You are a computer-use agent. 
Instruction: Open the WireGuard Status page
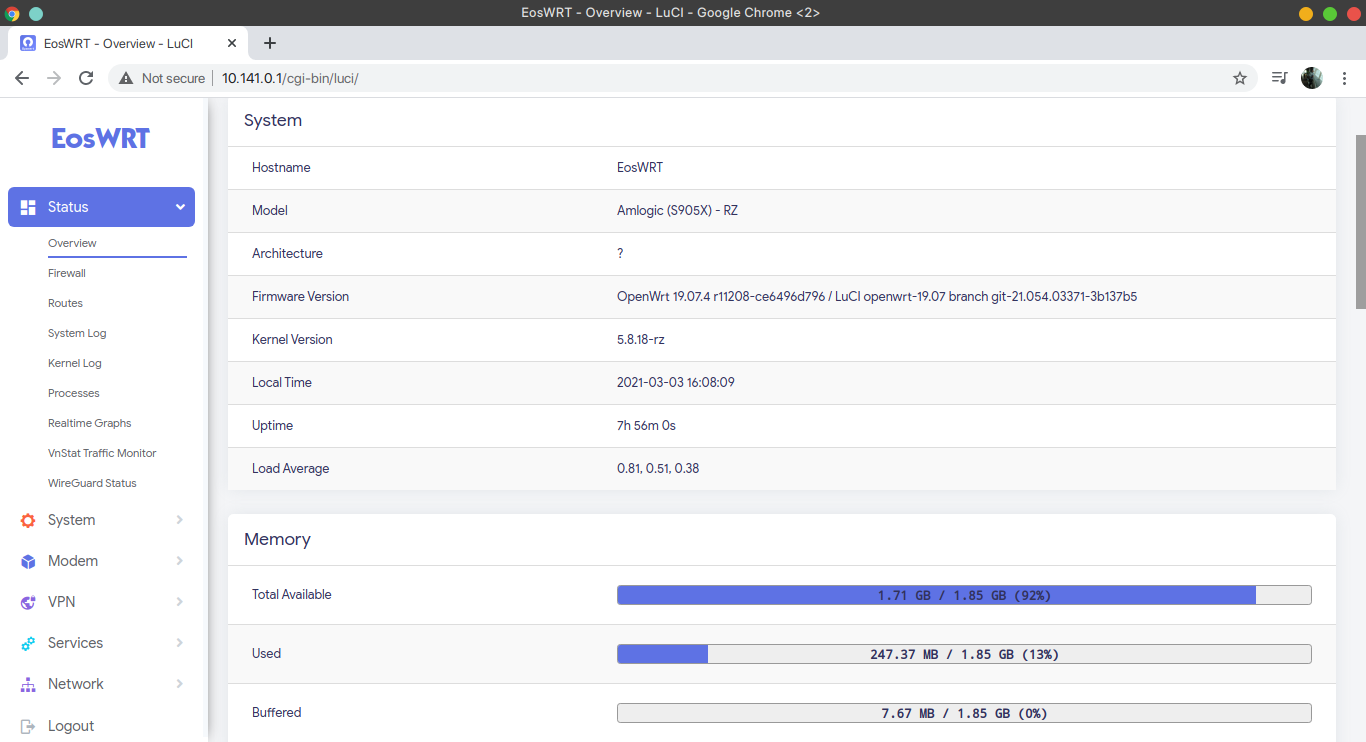click(x=92, y=483)
